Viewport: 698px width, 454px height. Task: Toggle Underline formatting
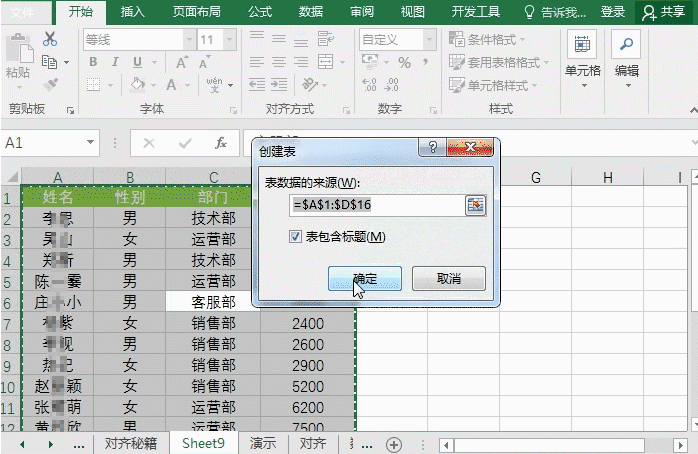(137, 62)
